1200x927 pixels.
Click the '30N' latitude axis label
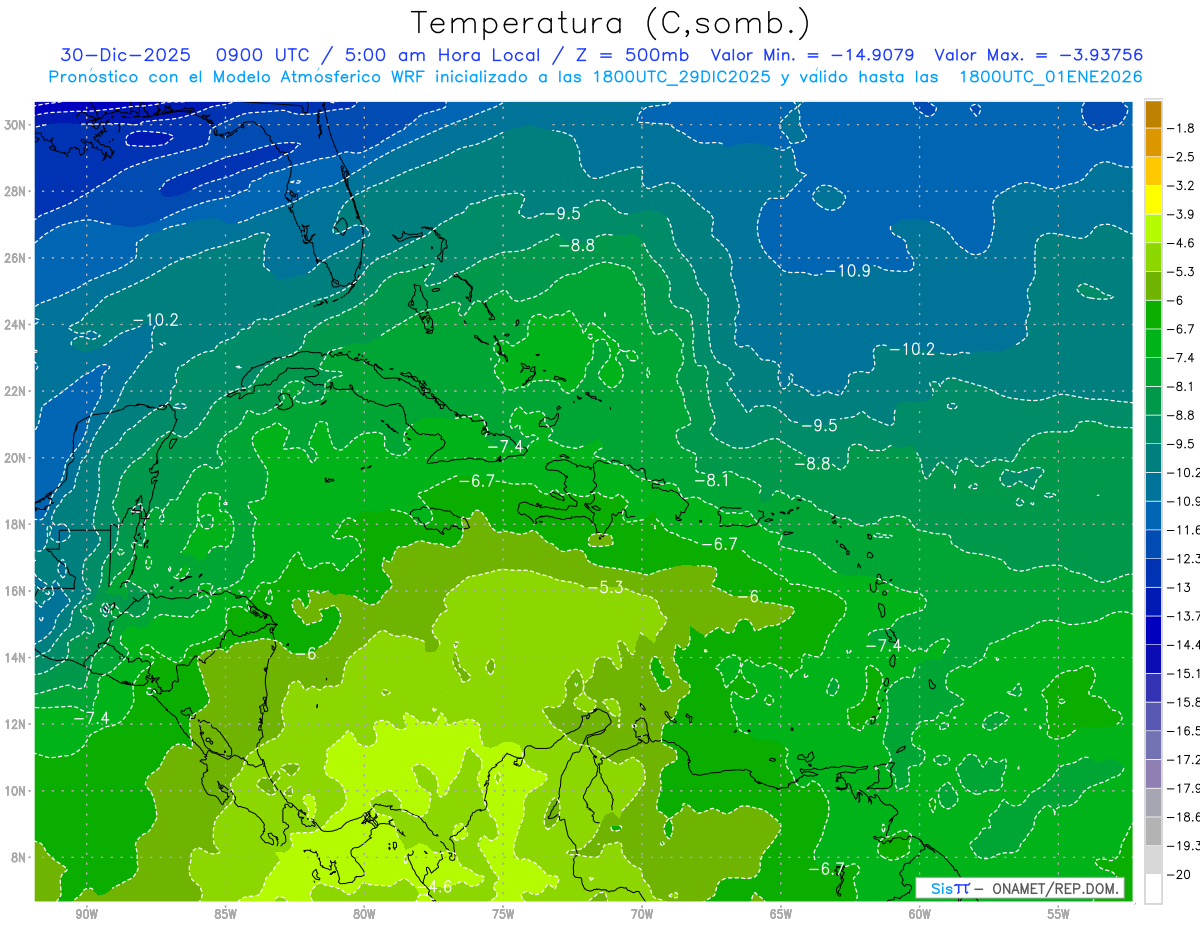pyautogui.click(x=17, y=125)
